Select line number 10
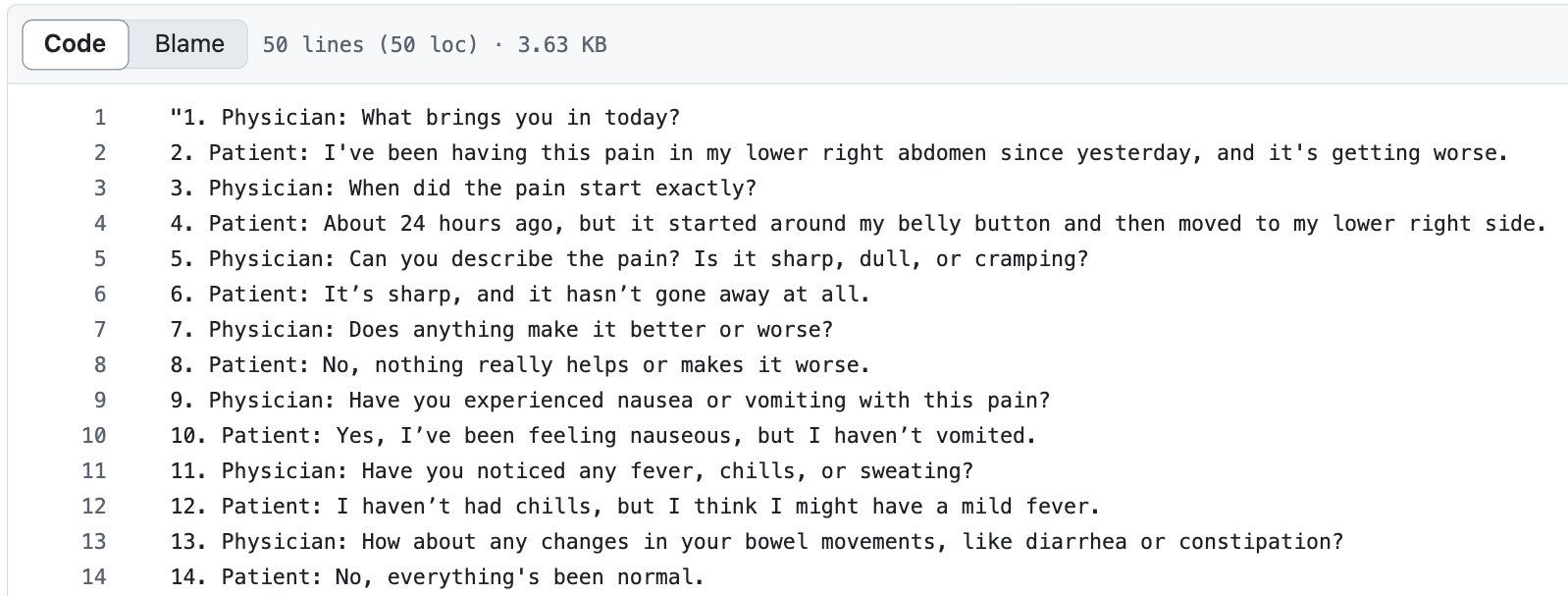 coord(94,436)
